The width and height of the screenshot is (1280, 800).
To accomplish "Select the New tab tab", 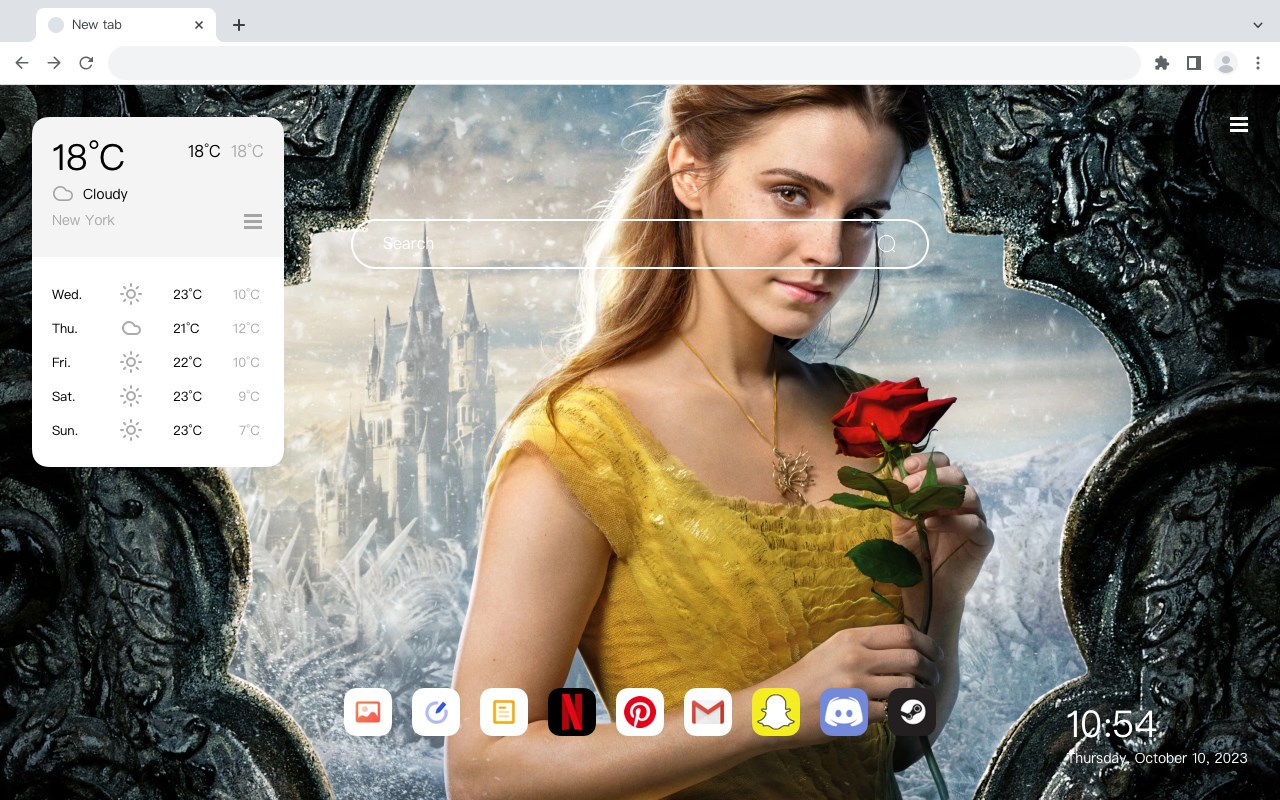I will pos(126,25).
